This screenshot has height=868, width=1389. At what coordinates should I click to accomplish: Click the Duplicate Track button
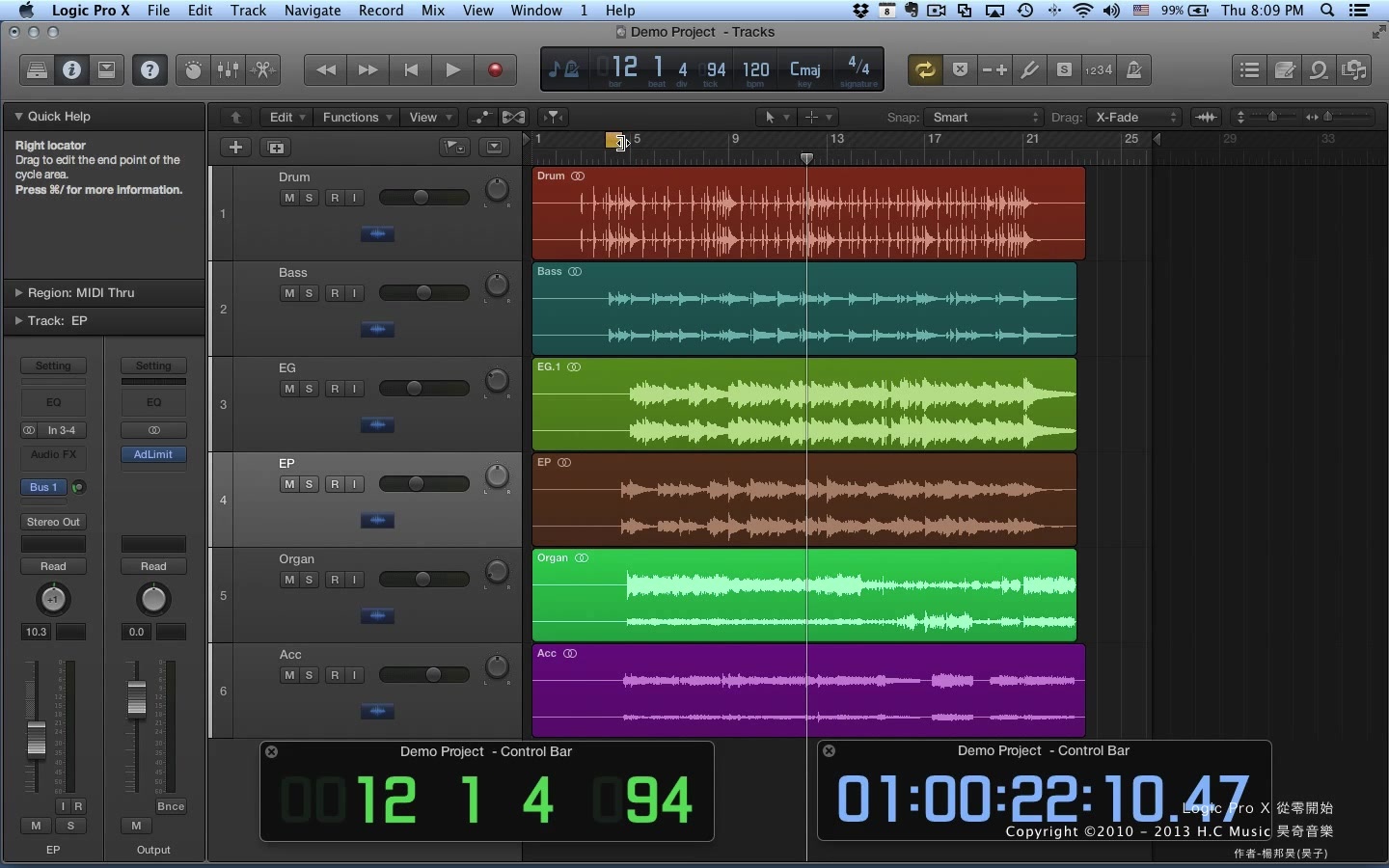click(x=276, y=147)
